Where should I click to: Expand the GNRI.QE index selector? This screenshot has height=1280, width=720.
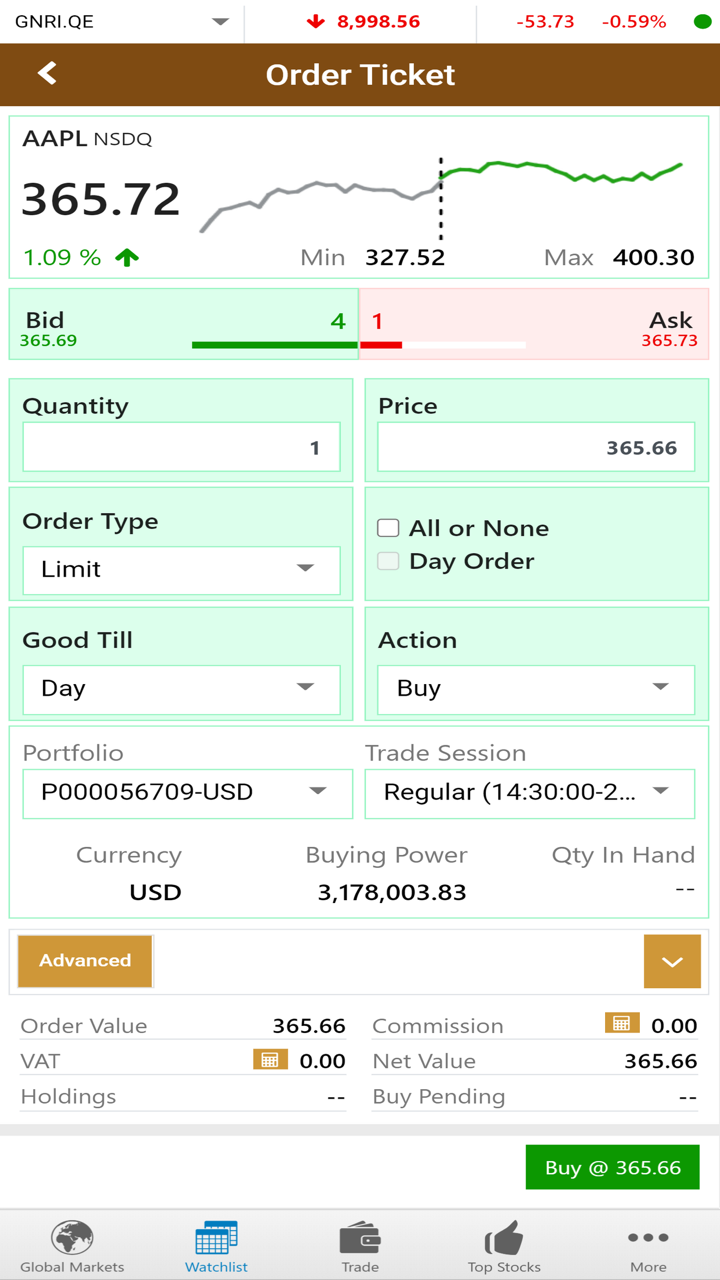point(220,21)
